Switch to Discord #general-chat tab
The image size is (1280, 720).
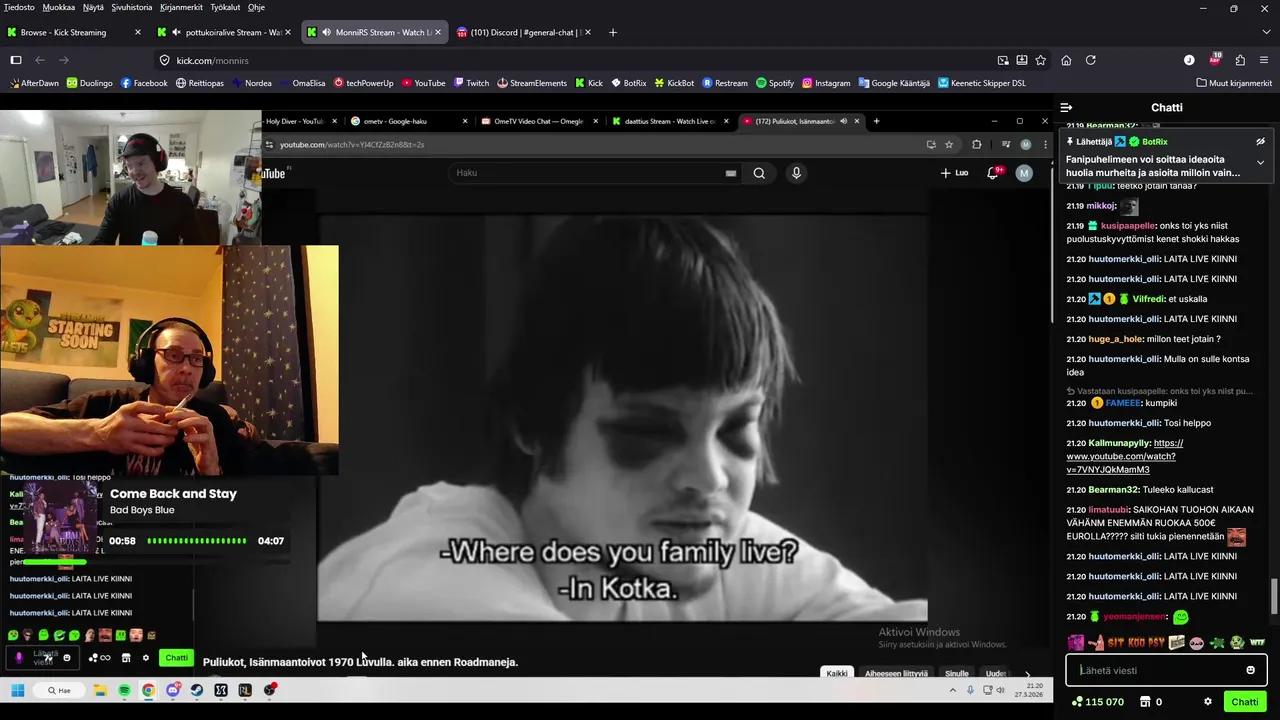525,32
